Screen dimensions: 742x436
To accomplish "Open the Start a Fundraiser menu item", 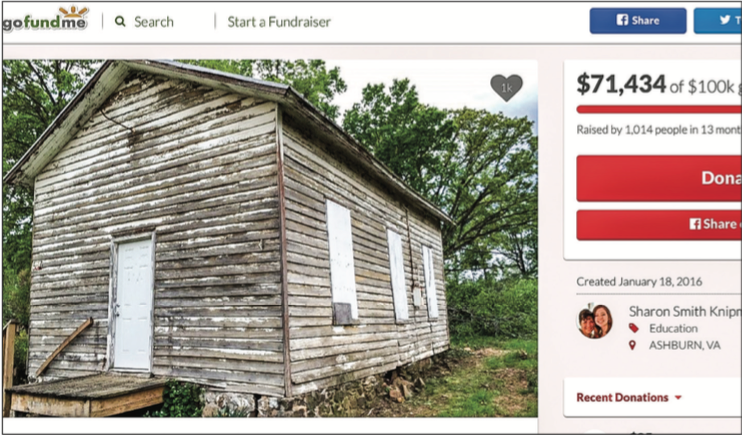I will pos(279,22).
